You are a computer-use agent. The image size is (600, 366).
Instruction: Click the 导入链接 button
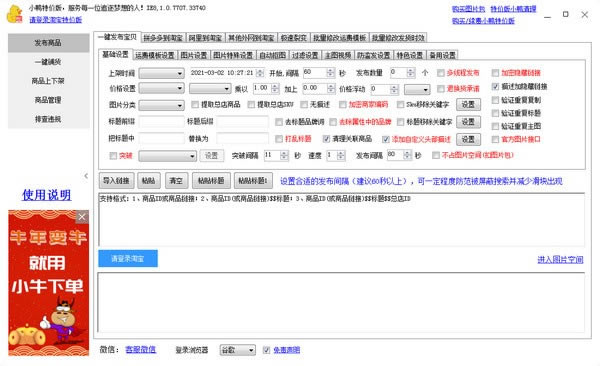(116, 181)
